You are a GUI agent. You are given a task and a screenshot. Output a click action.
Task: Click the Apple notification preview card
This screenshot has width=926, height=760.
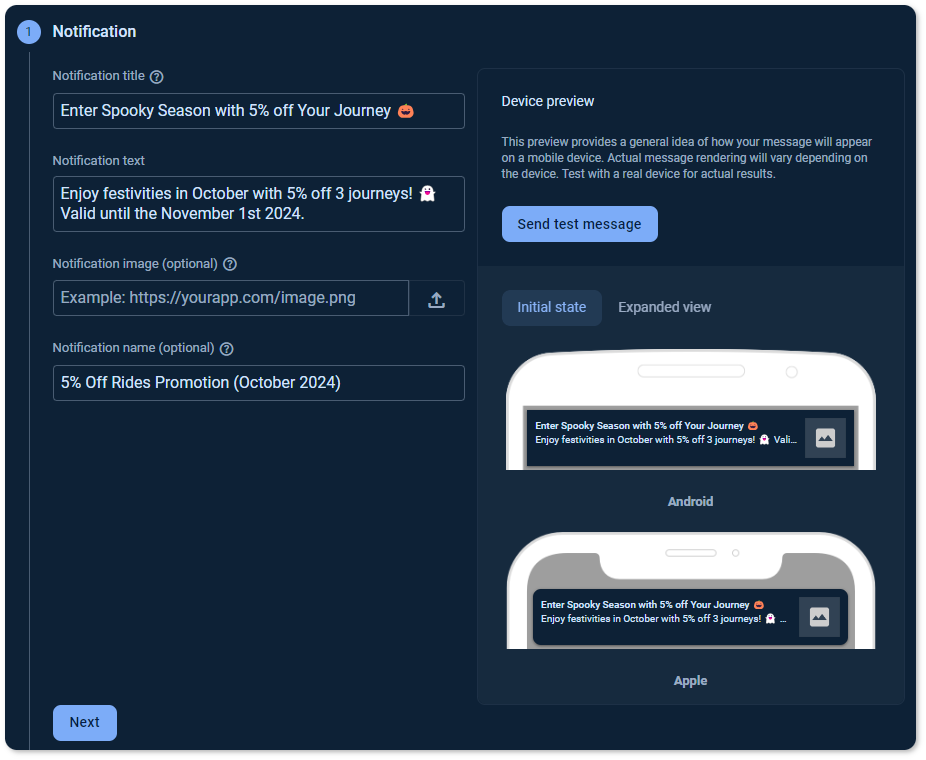[x=690, y=618]
